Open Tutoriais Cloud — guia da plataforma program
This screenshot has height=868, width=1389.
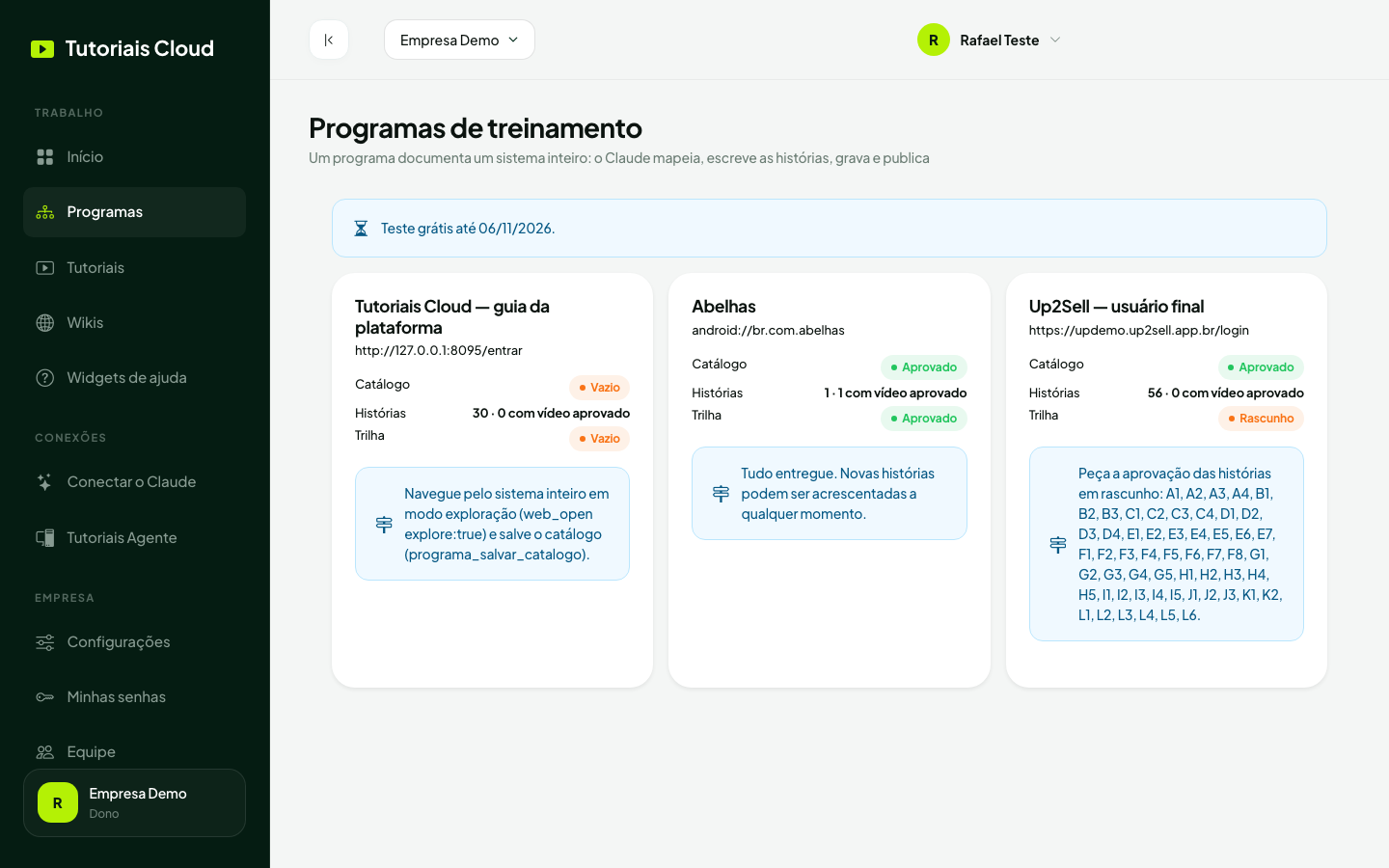tap(452, 317)
